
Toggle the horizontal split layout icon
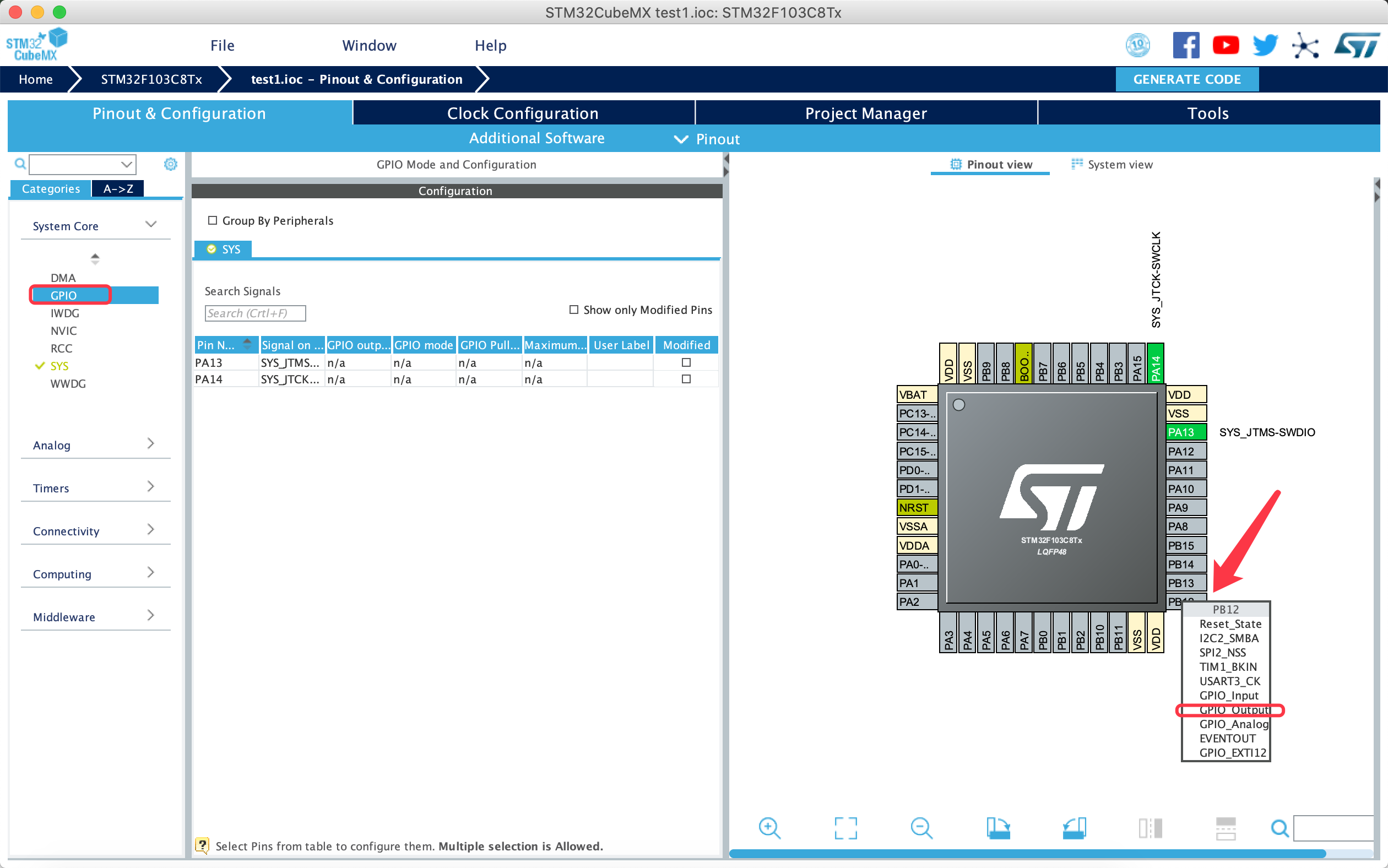tap(1226, 828)
